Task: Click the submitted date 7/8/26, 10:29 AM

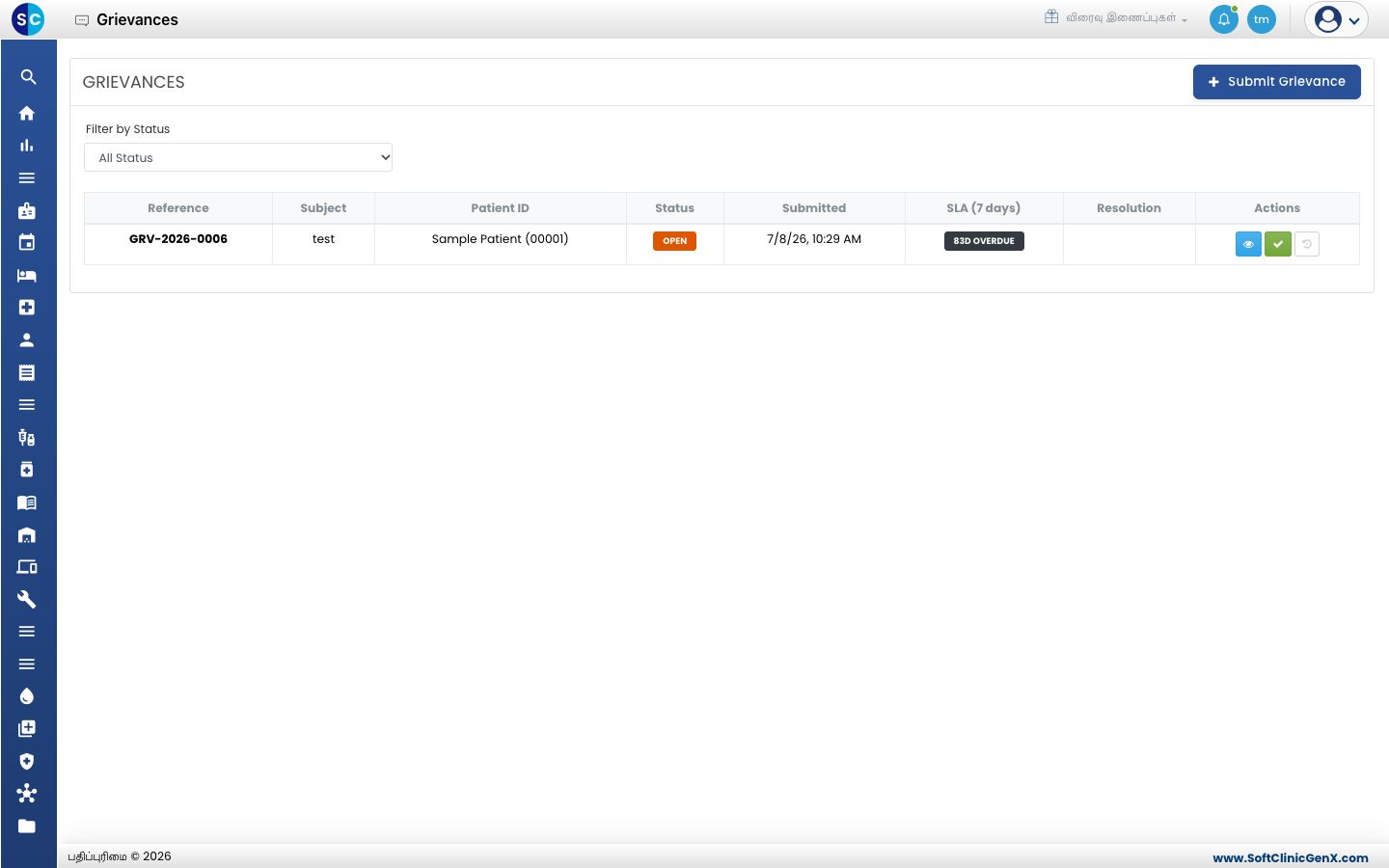Action: pos(814,239)
